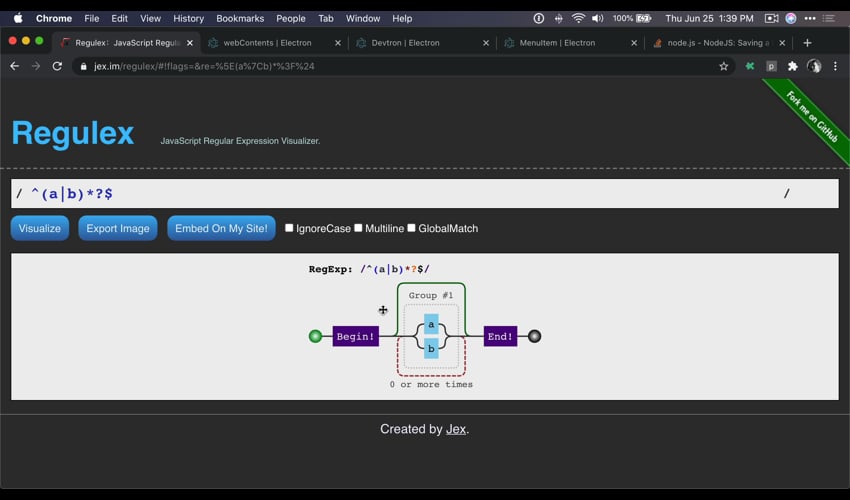This screenshot has width=850, height=500.
Task: Click the RegExp: /^(a|b)*?$/ caption
Action: click(x=369, y=269)
